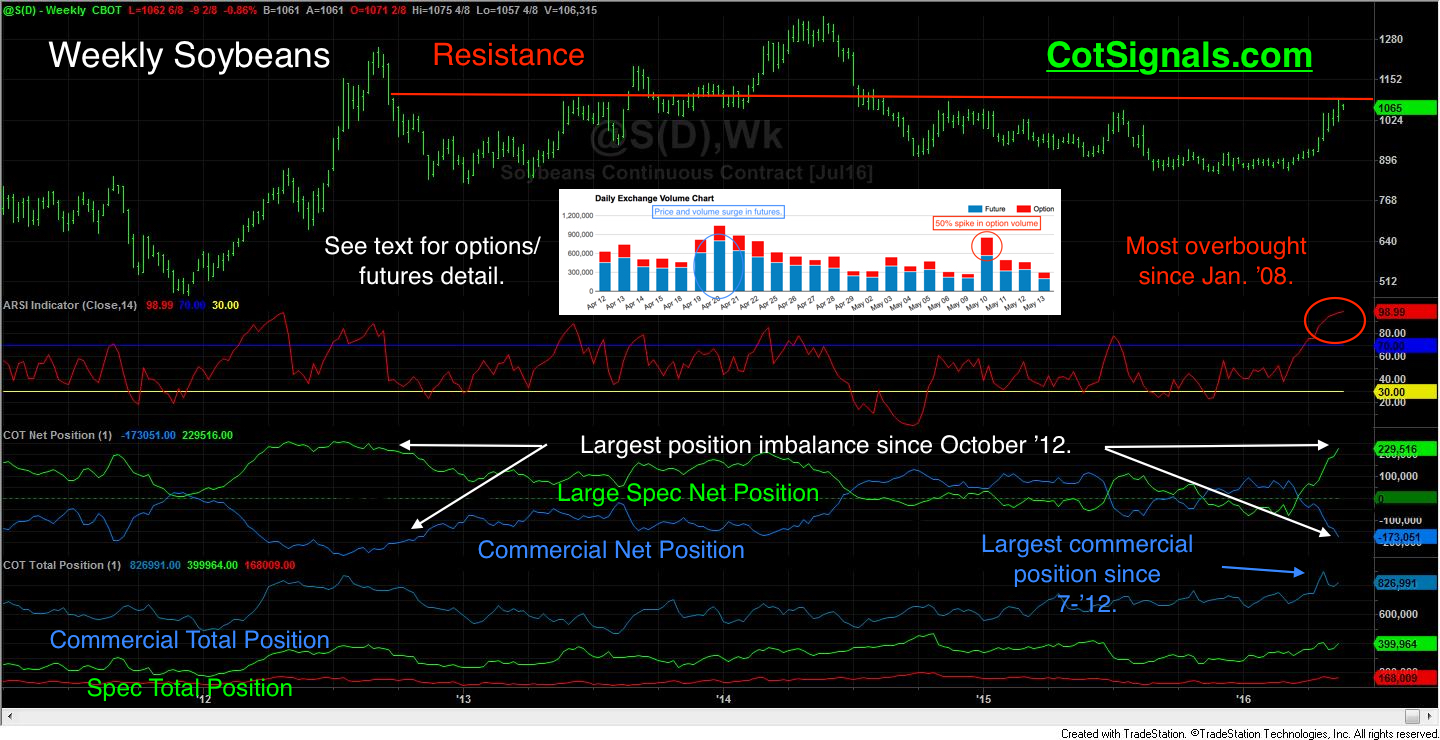
Task: Click 'Price and volume surge in futures' label
Action: pos(718,212)
